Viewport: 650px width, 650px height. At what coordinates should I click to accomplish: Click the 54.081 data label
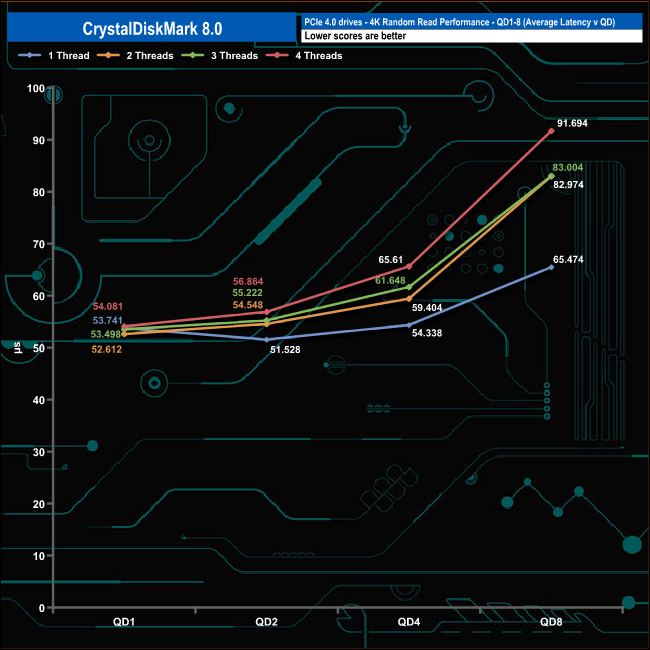(108, 306)
